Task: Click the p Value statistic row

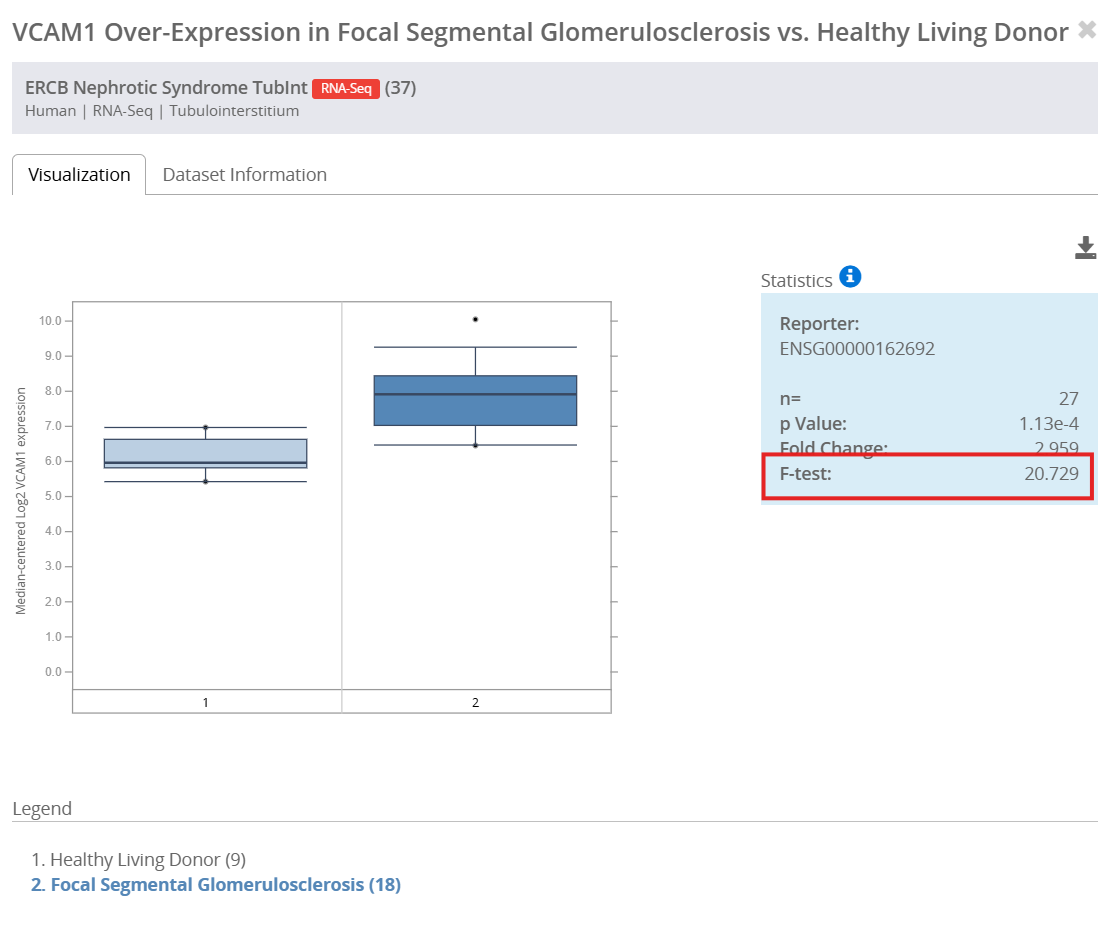Action: point(929,423)
